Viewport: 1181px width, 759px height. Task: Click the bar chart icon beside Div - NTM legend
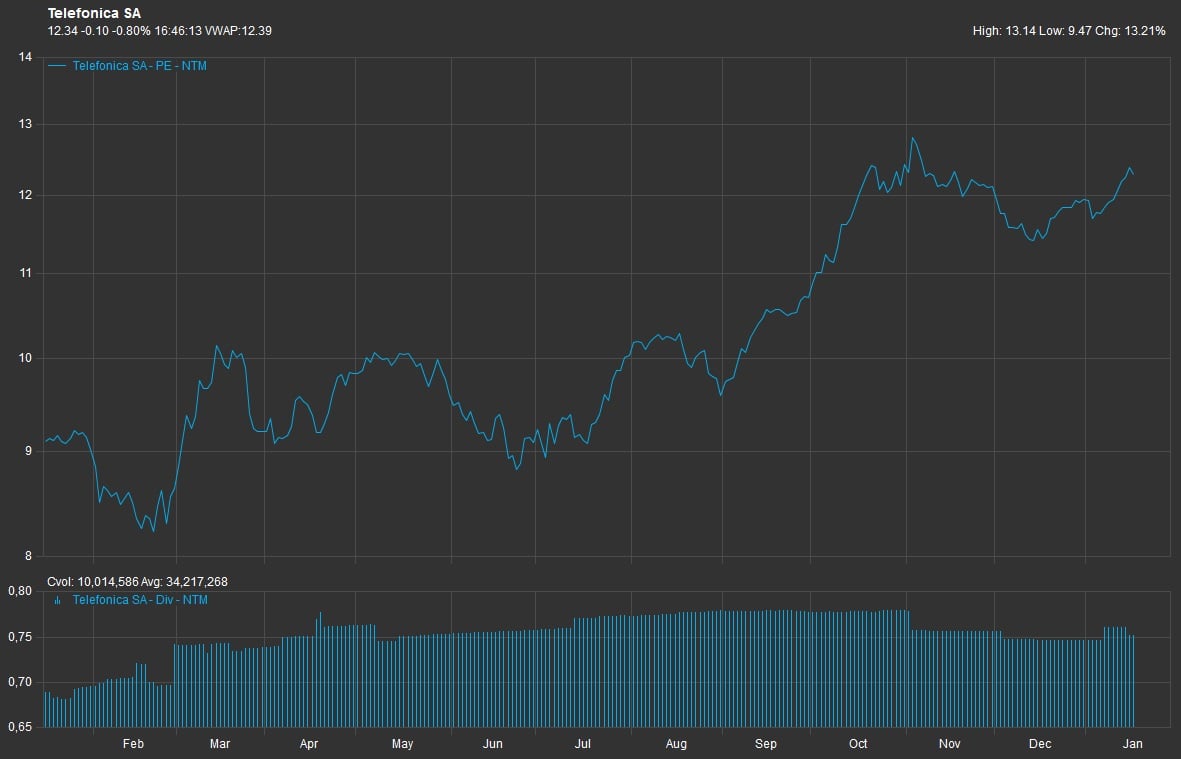click(58, 600)
